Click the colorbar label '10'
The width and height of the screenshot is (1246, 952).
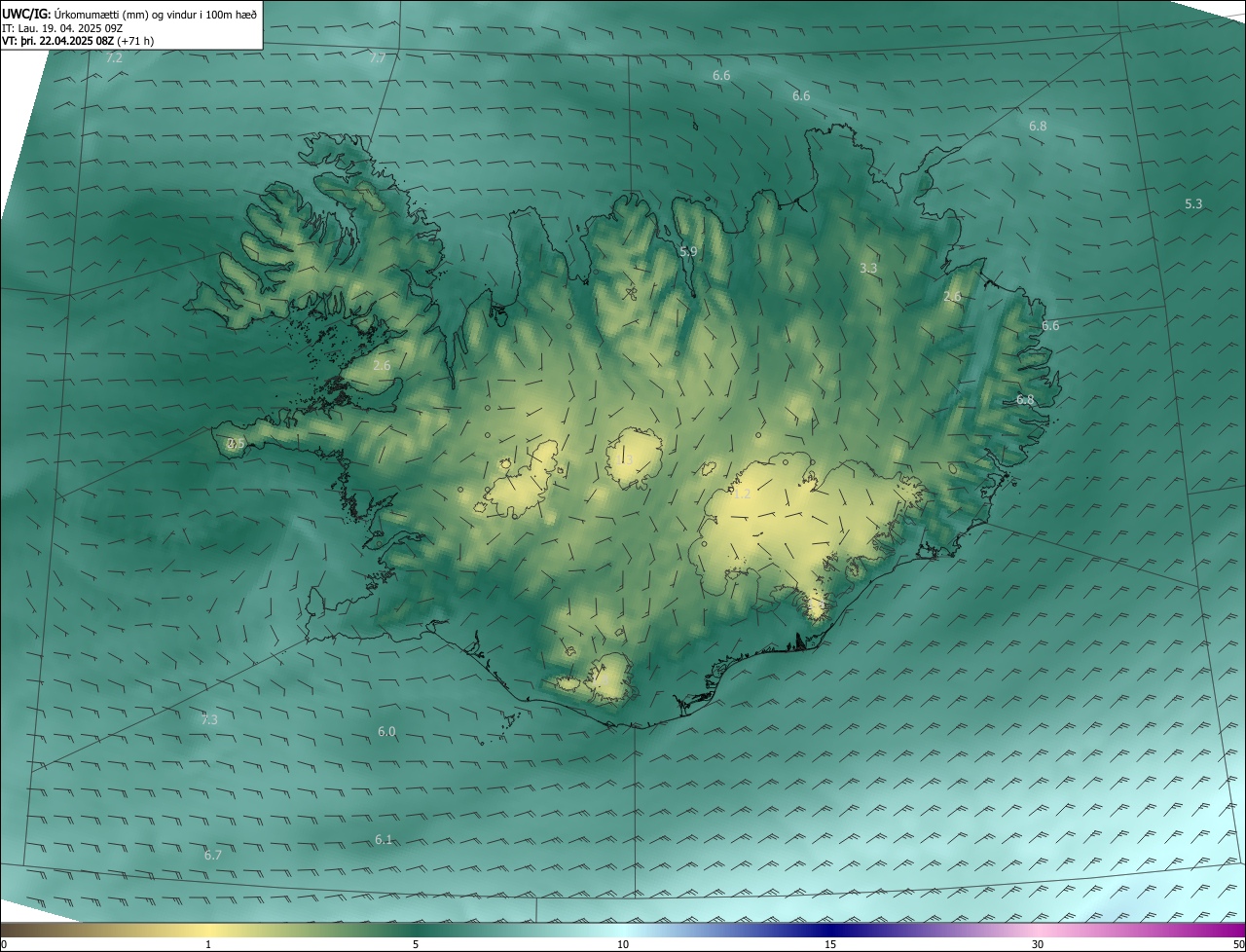click(623, 945)
